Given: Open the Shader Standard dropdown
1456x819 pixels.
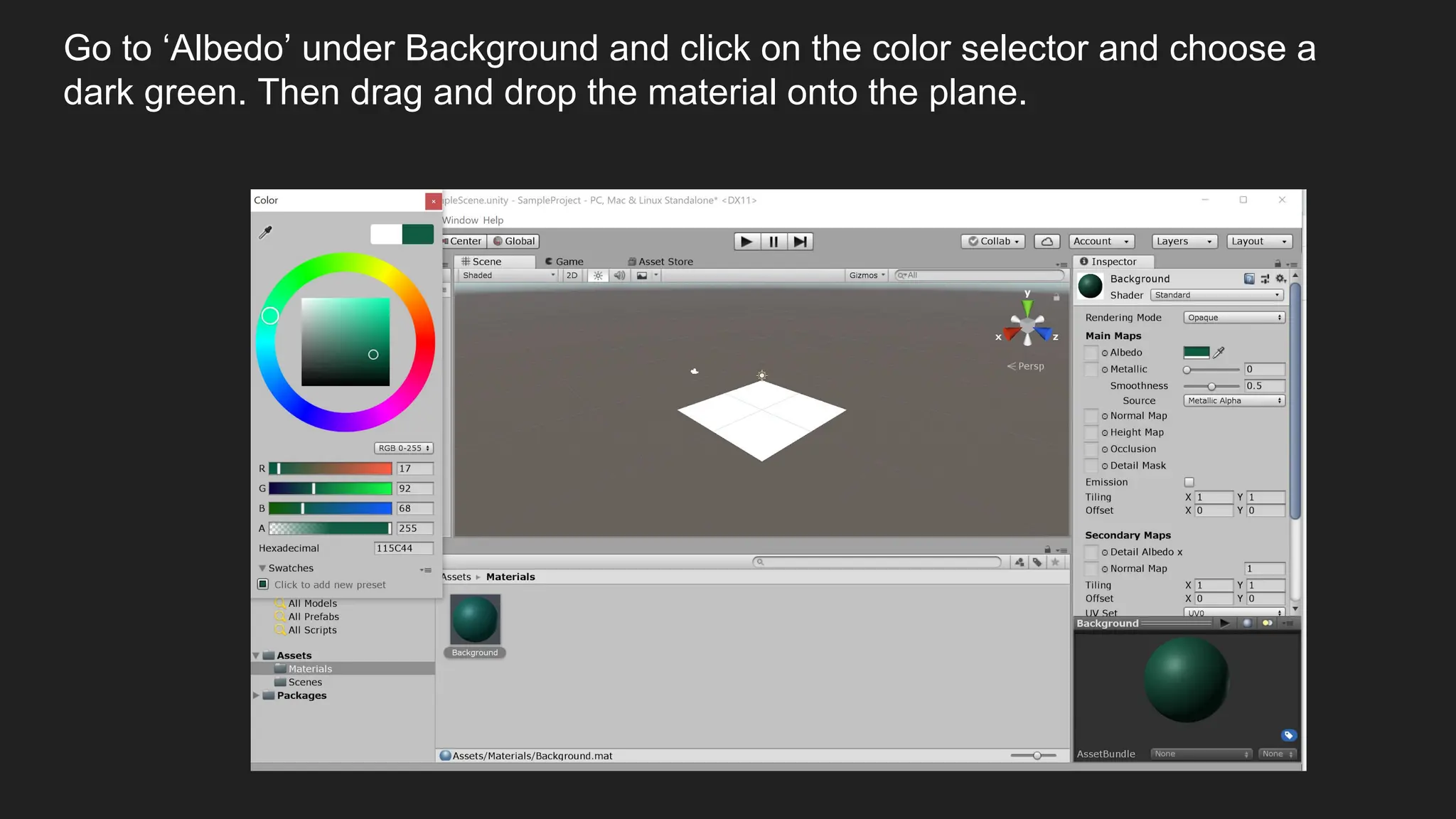Looking at the screenshot, I should coord(1217,295).
